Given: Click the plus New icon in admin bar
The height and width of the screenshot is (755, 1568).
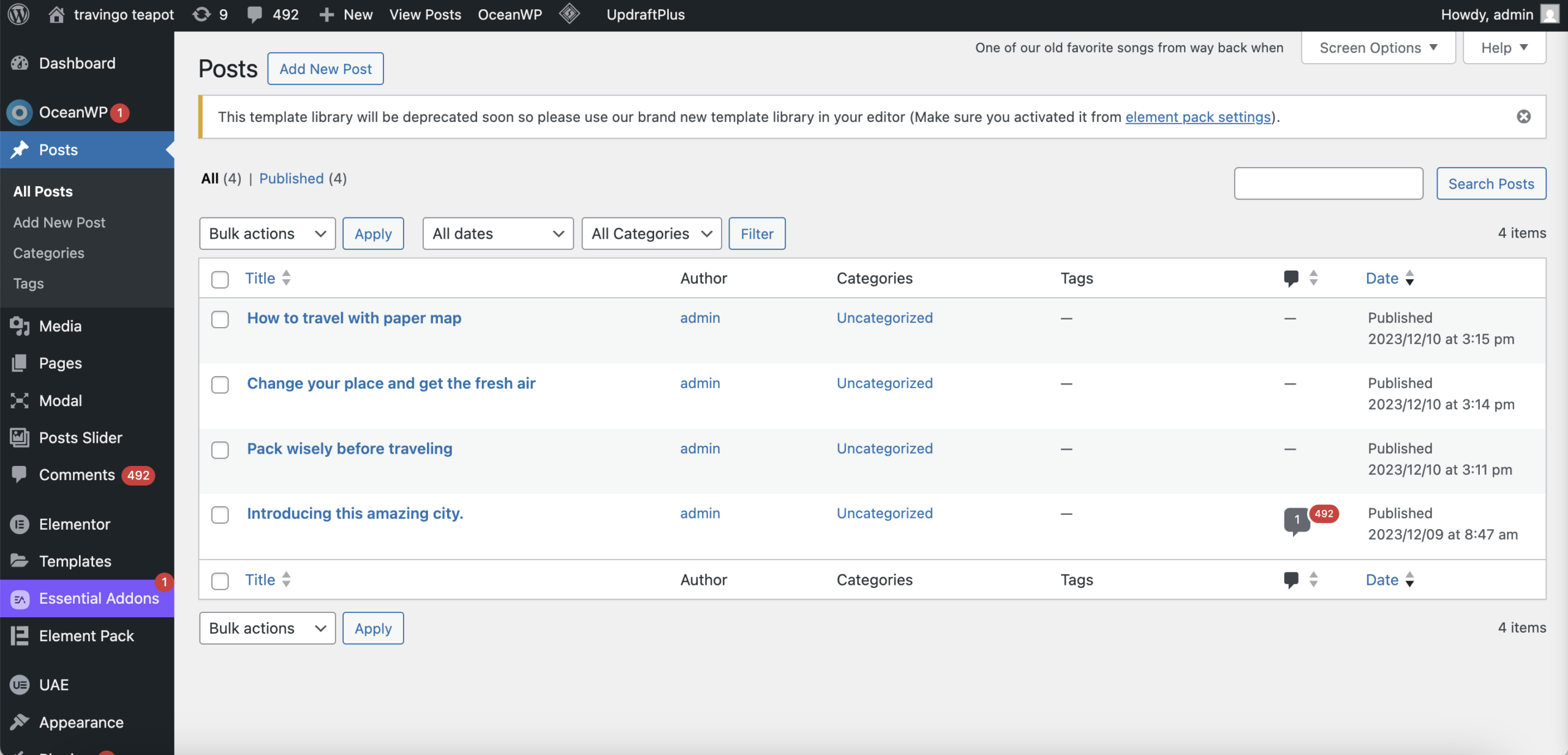Looking at the screenshot, I should tap(326, 15).
